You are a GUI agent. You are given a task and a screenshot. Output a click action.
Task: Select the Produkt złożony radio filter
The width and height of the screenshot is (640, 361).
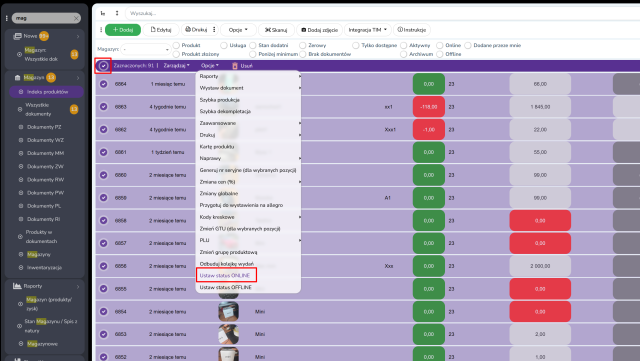[176, 54]
